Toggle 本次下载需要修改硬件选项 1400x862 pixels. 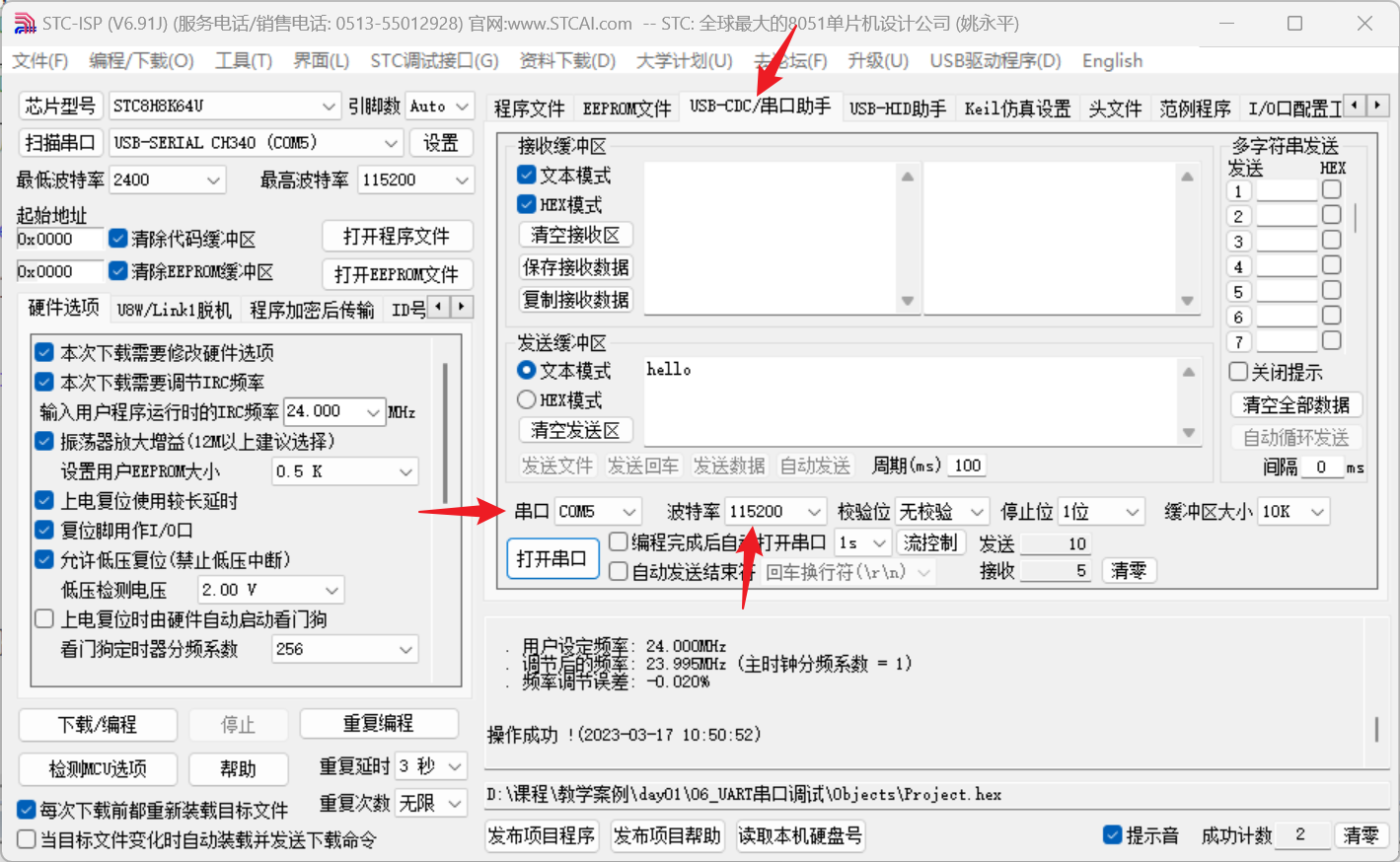tap(44, 352)
